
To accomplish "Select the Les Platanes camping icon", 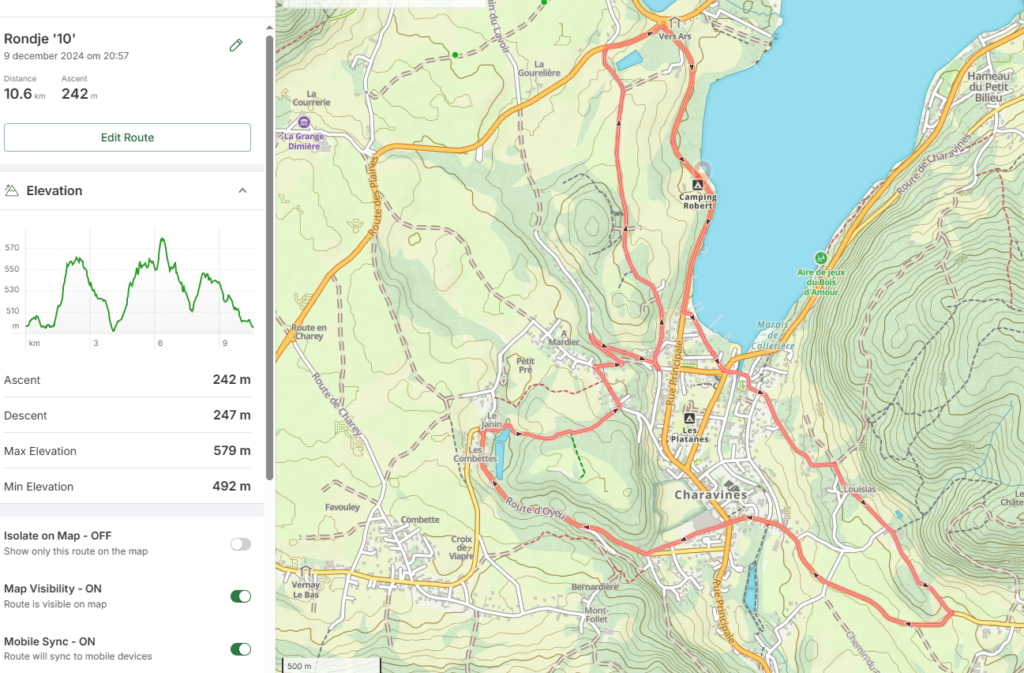I will (688, 418).
